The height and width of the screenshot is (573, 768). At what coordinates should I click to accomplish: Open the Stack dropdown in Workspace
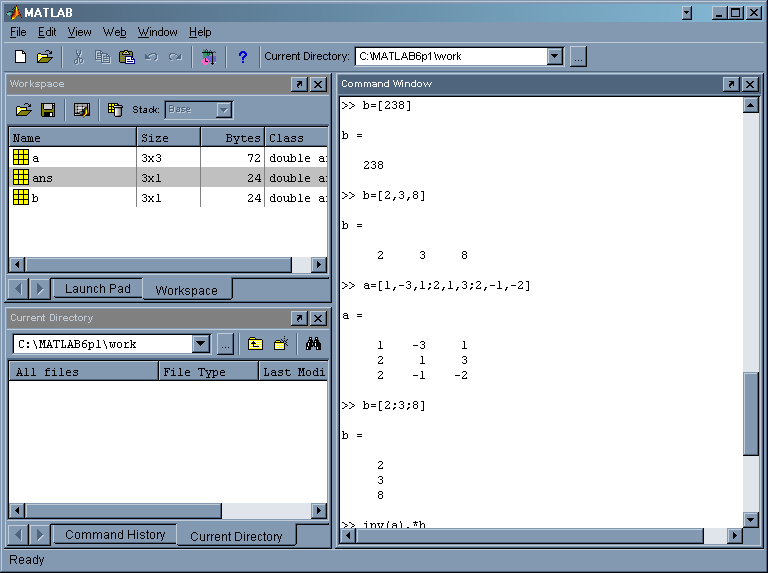point(224,110)
